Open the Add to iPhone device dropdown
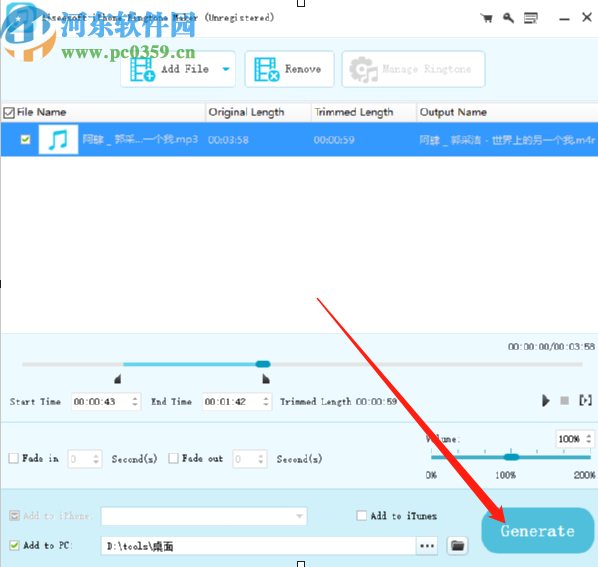This screenshot has height=567, width=598. pos(204,516)
